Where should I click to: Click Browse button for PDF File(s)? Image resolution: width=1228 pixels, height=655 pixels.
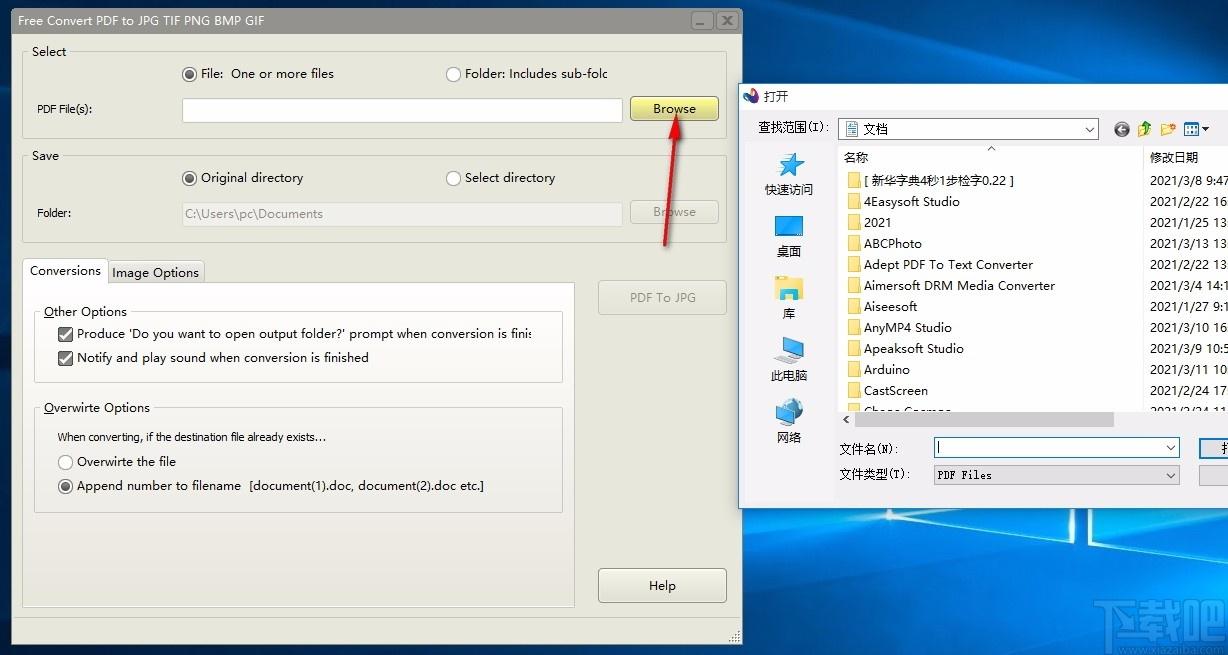click(674, 109)
